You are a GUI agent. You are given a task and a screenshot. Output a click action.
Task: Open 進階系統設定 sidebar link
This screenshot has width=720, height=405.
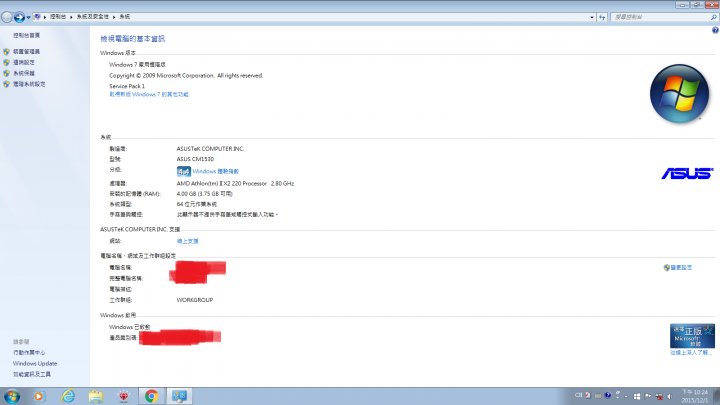click(x=29, y=84)
